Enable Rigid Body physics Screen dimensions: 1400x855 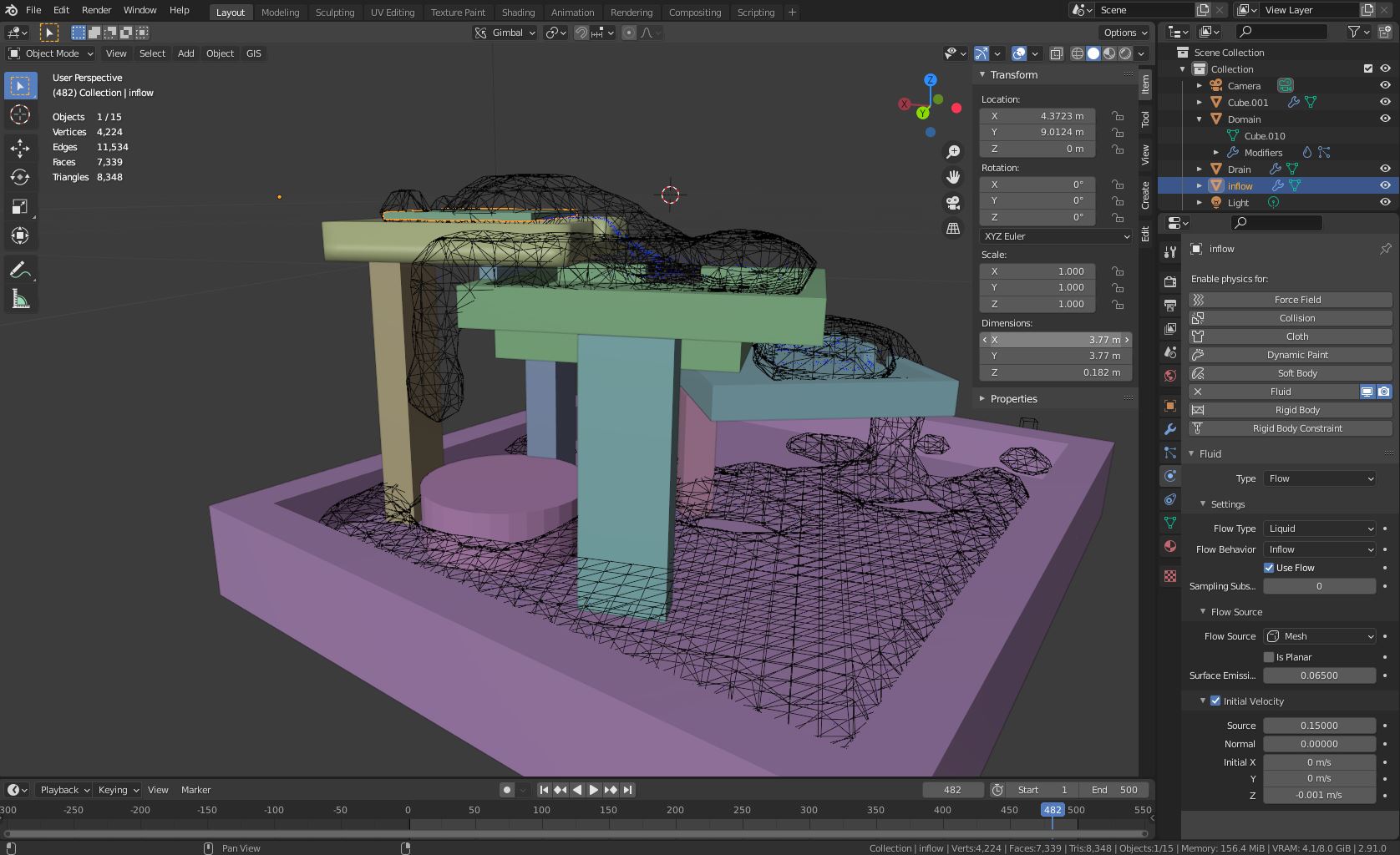(1291, 410)
